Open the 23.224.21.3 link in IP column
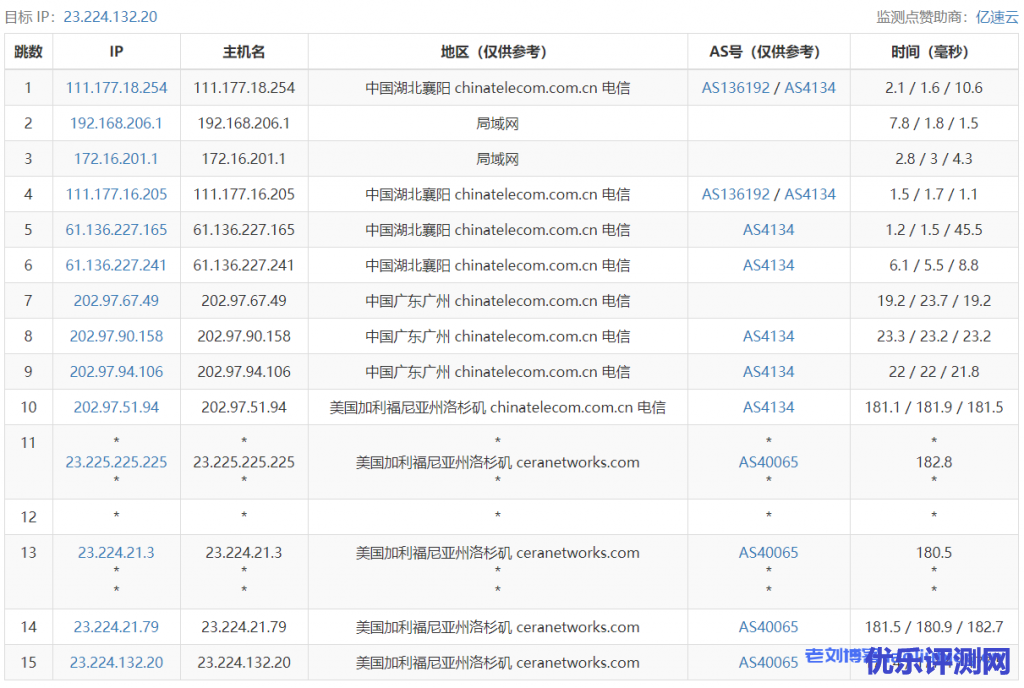The width and height of the screenshot is (1024, 688). [x=116, y=552]
